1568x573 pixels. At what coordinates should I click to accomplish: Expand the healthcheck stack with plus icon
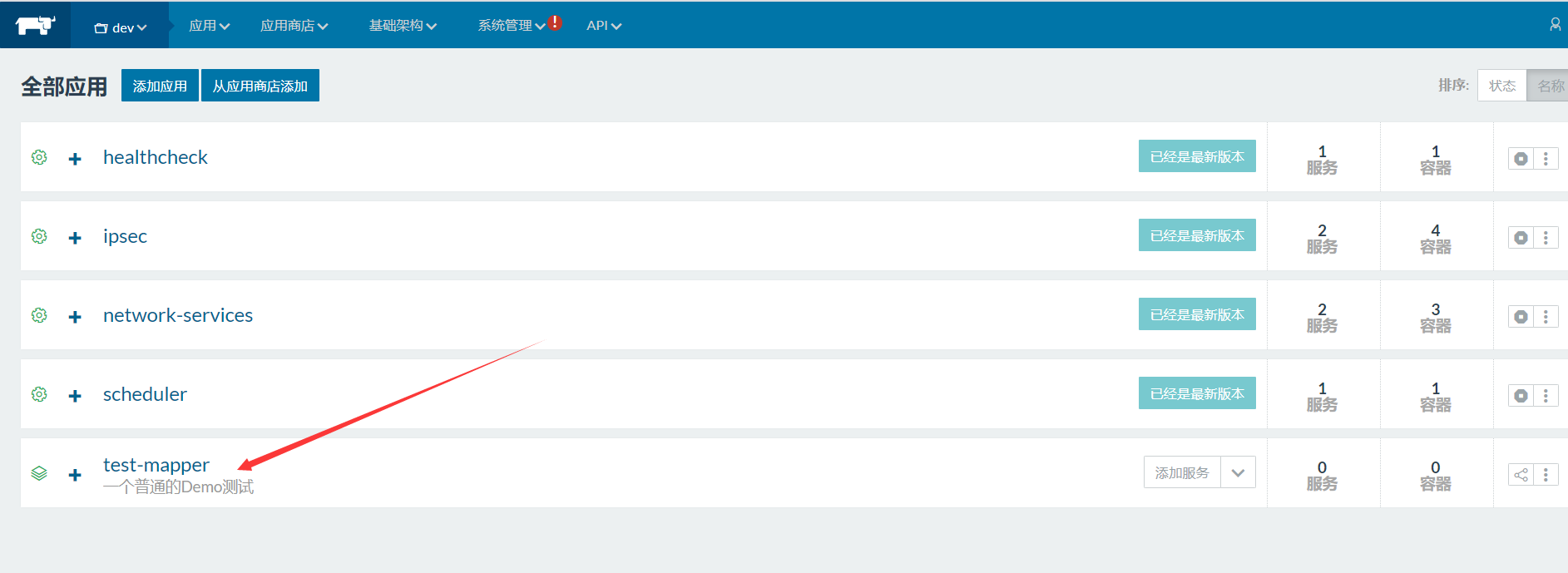(75, 159)
